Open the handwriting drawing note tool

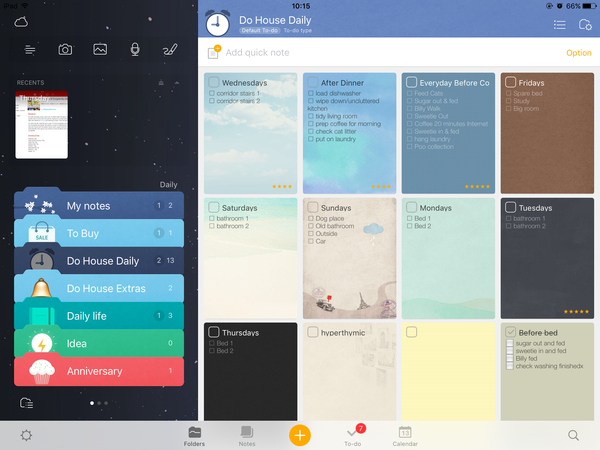coord(170,49)
